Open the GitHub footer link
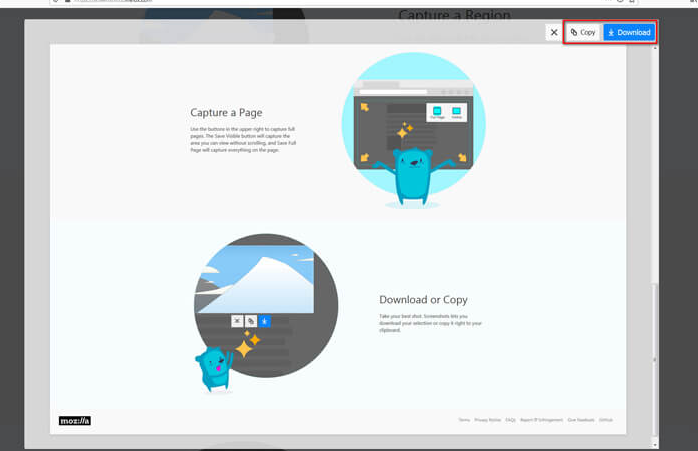This screenshot has width=698, height=451. click(x=606, y=420)
